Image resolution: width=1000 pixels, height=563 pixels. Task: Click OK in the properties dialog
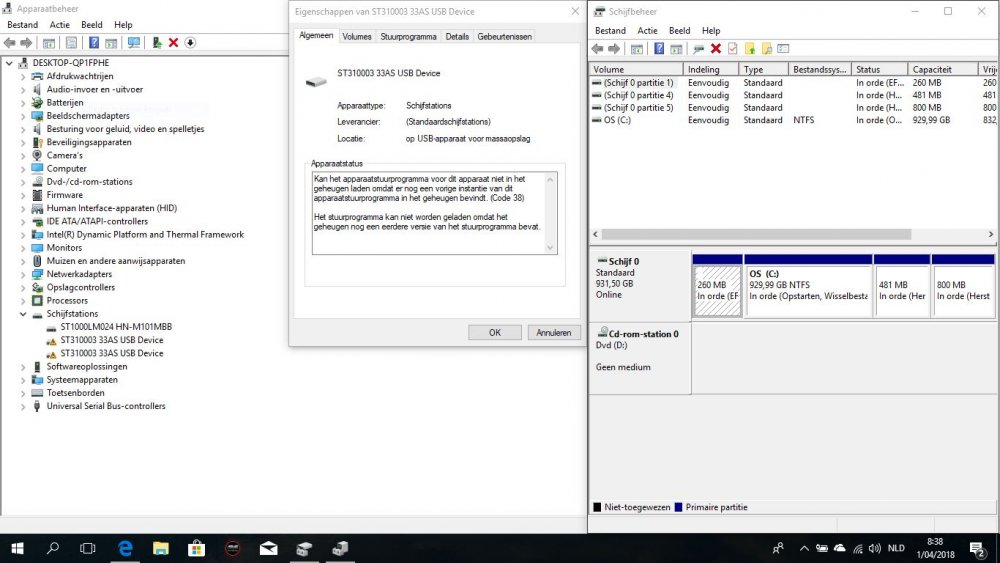[494, 332]
